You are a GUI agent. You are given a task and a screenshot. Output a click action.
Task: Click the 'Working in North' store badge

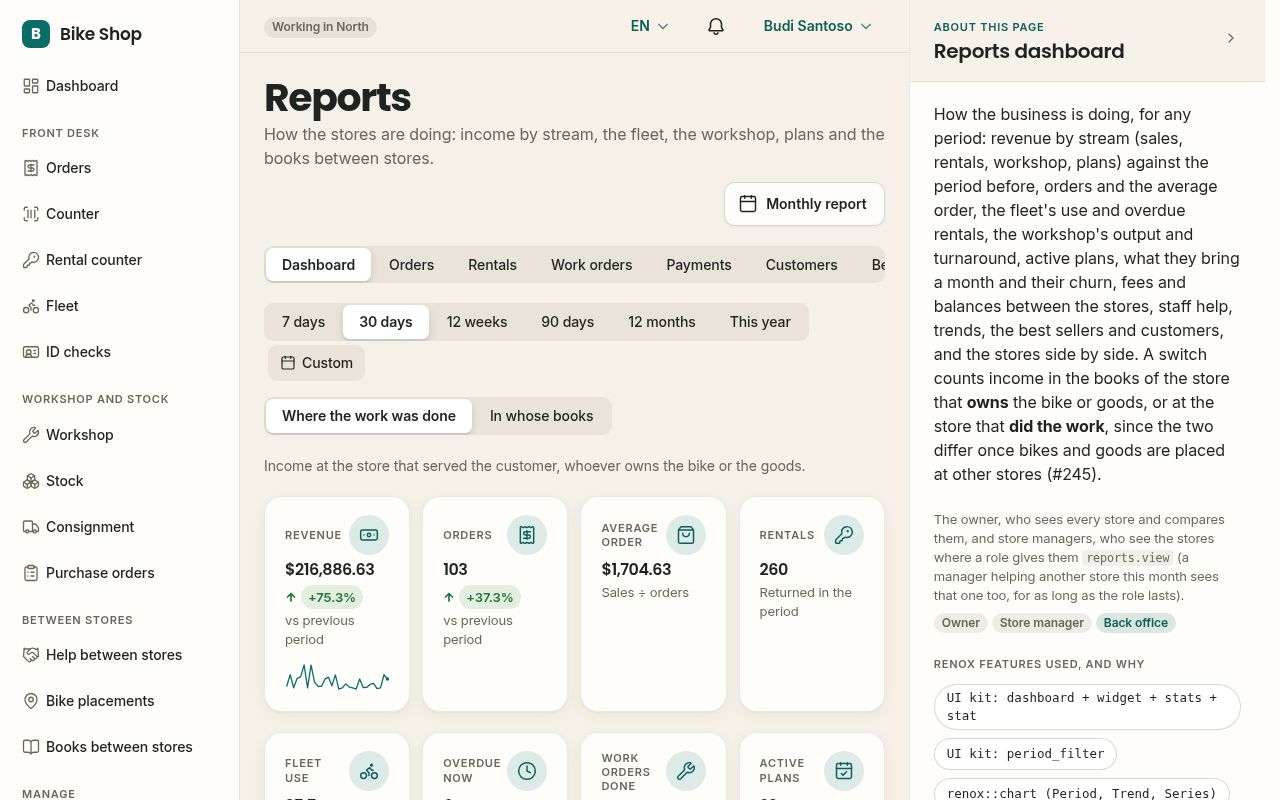click(320, 27)
